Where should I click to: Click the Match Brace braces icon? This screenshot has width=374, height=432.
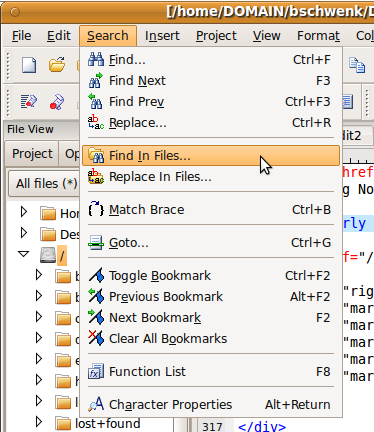(x=96, y=210)
